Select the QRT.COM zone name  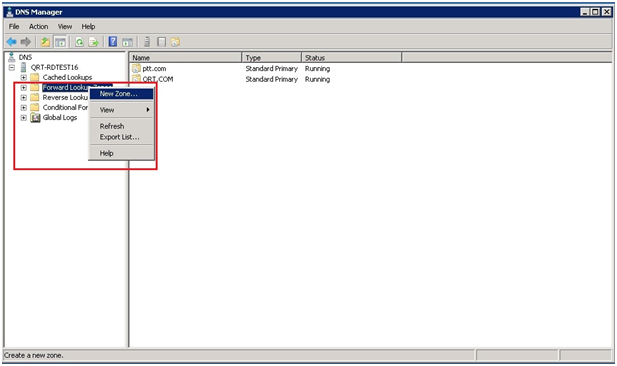tap(158, 79)
